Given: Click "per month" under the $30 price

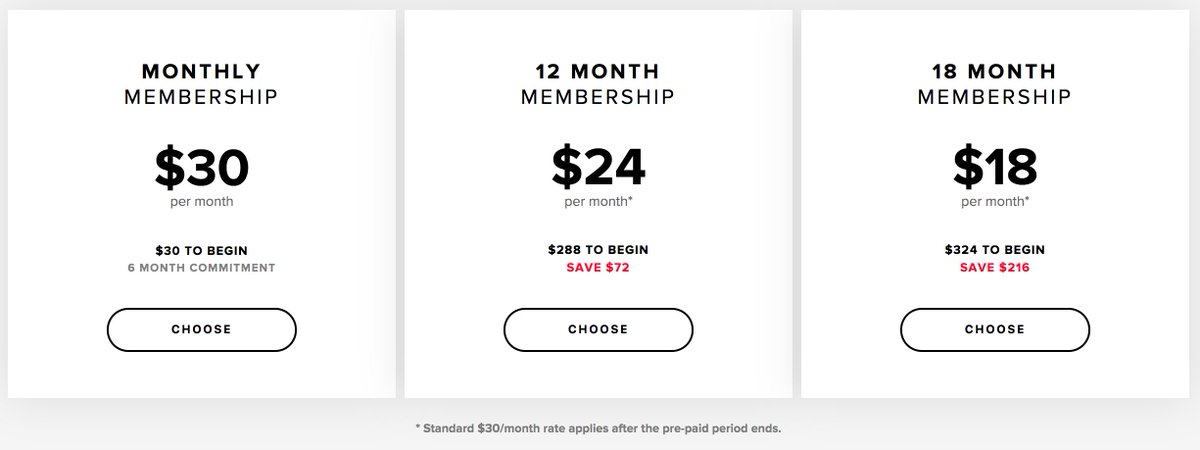Looking at the screenshot, I should [x=201, y=201].
